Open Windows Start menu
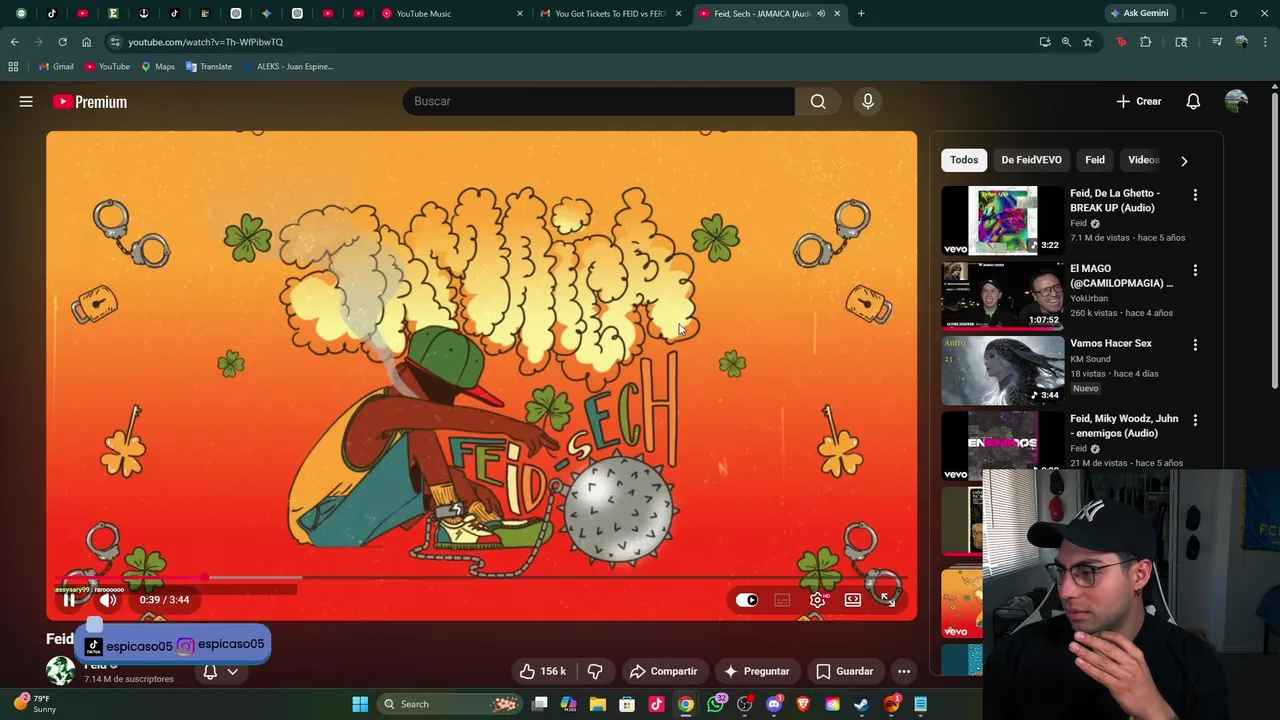Viewport: 1280px width, 720px height. tap(360, 704)
